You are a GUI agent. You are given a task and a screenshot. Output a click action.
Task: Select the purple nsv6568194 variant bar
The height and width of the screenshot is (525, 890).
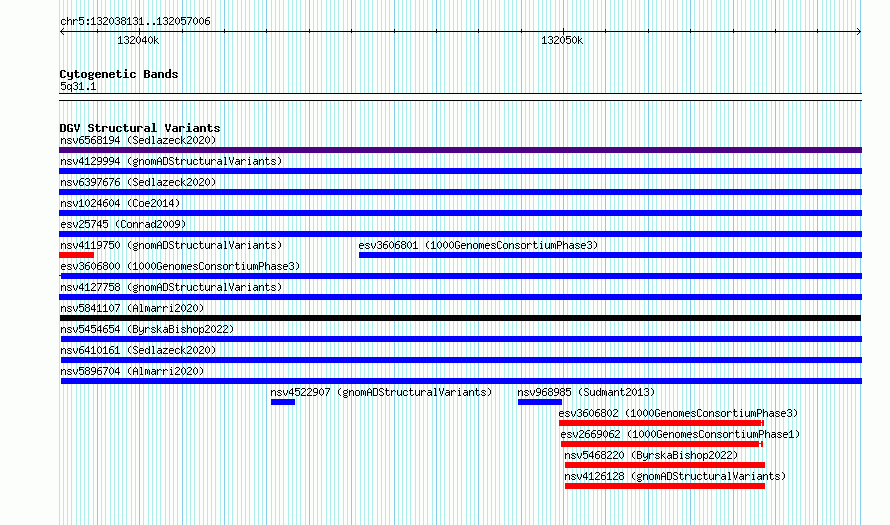click(x=460, y=150)
